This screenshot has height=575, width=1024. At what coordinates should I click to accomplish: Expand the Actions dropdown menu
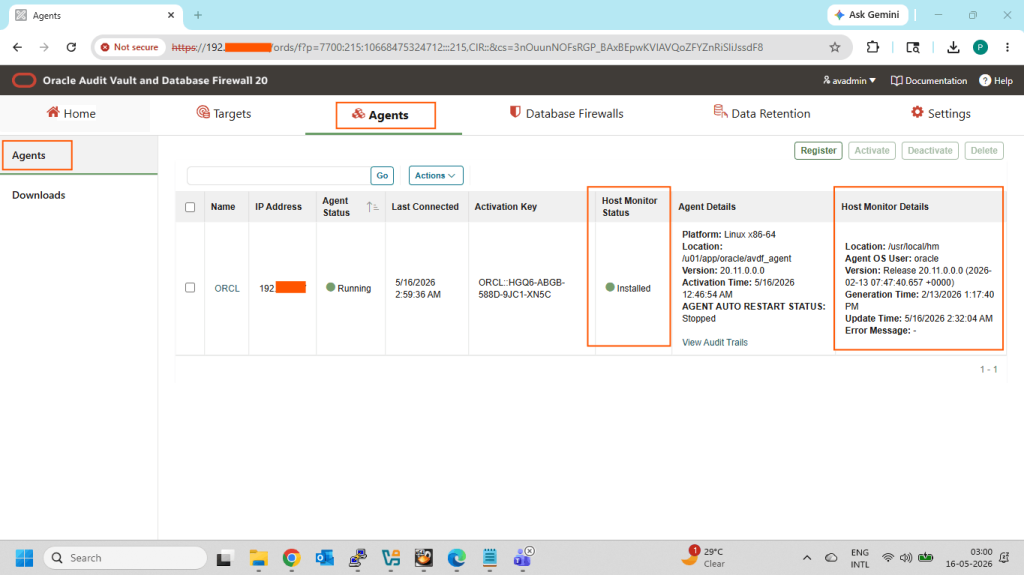tap(436, 175)
